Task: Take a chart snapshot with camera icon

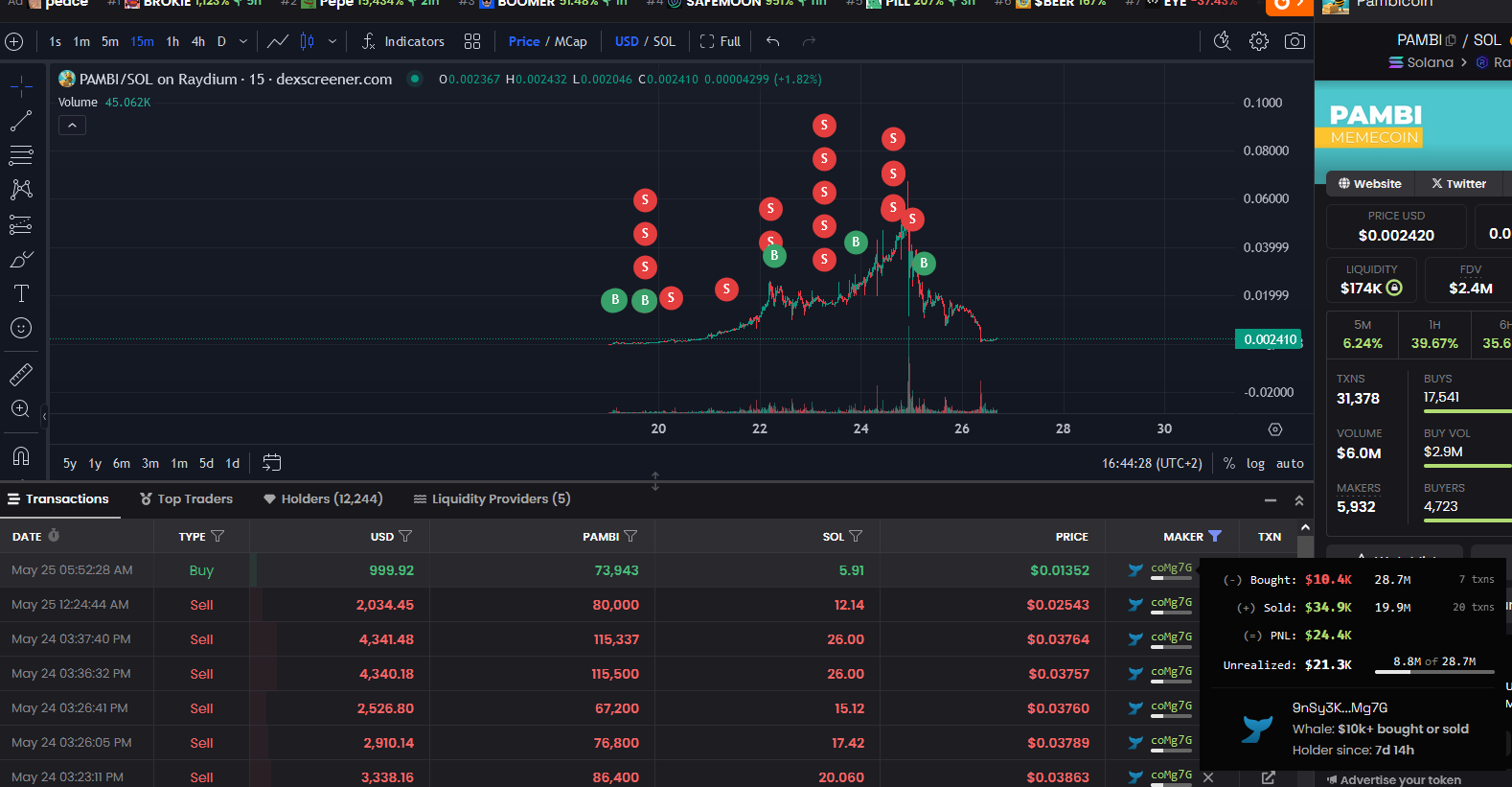Action: coord(1294,41)
